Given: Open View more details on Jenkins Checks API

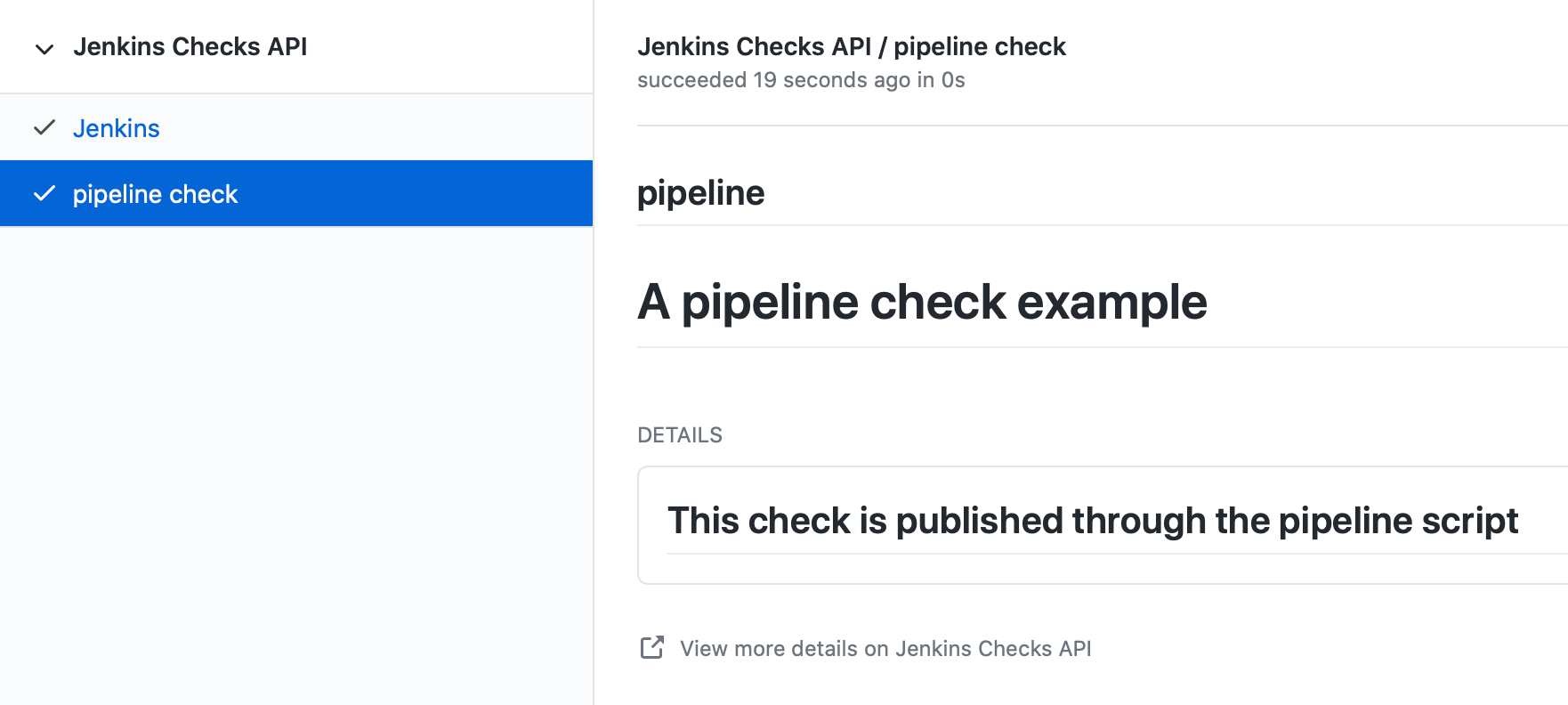Looking at the screenshot, I should tap(885, 649).
